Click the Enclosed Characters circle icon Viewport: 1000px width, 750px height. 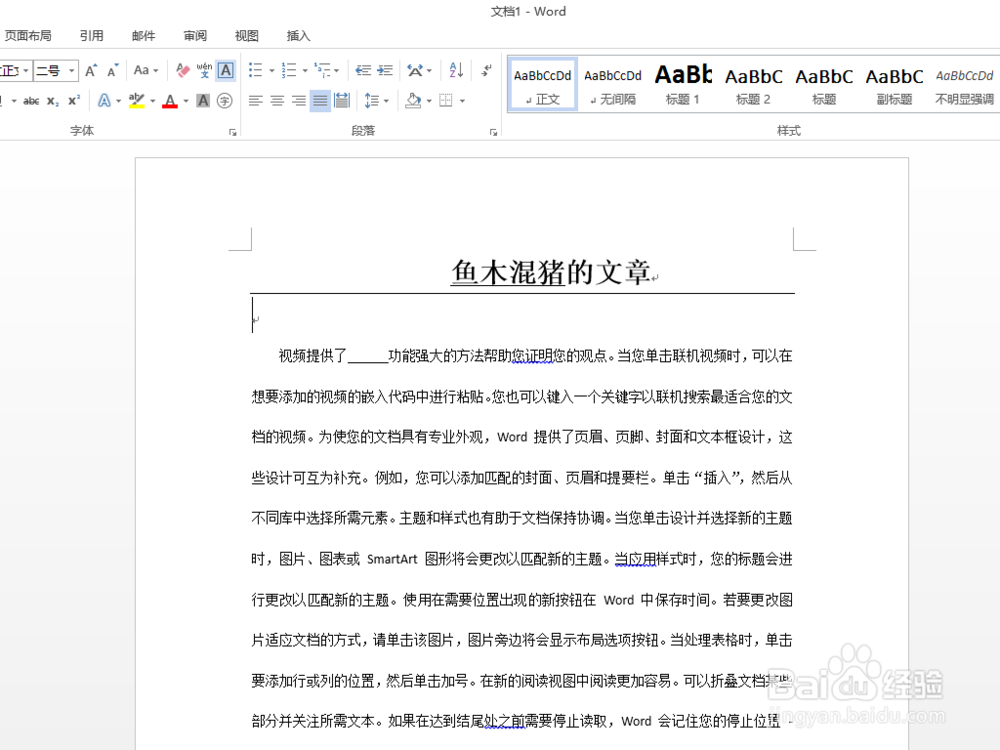tap(224, 101)
